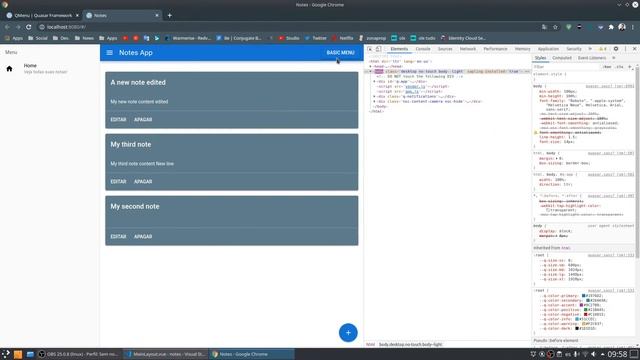Click EDITAR on 'My third note' card

click(118, 182)
